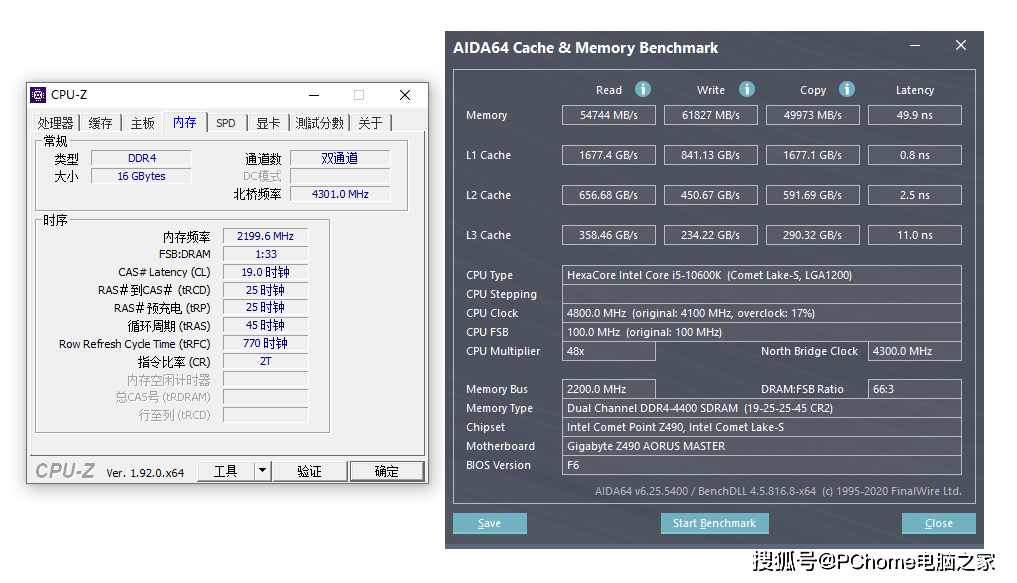Click DRAM:FSB Ratio value 66:3
1017x583 pixels.
coord(915,389)
